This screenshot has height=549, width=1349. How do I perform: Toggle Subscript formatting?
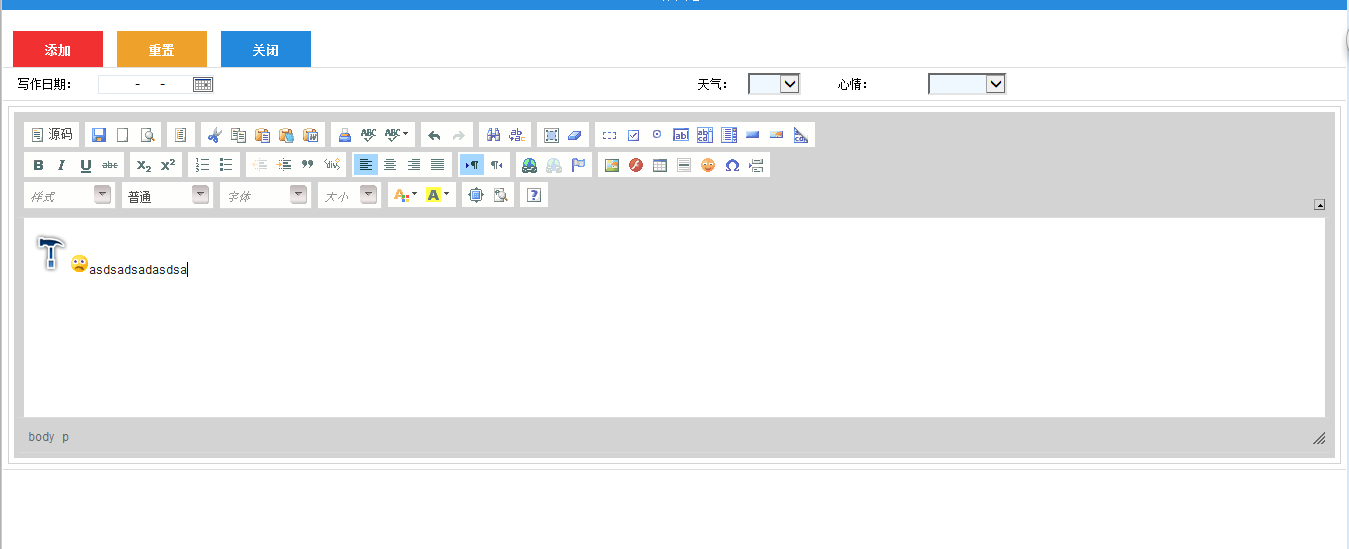pos(144,165)
